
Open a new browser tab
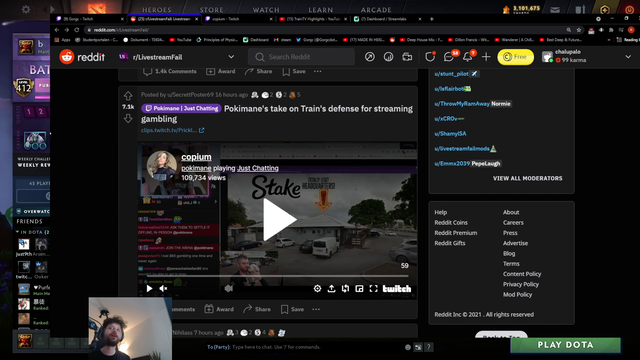click(x=432, y=19)
